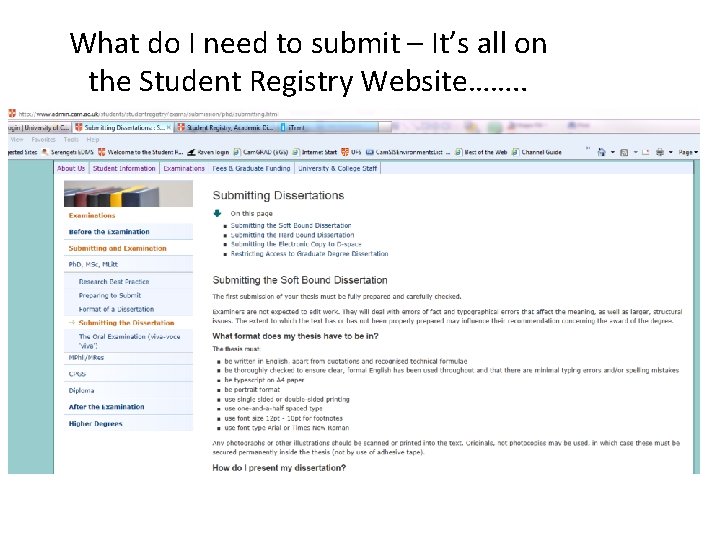Open Research Best Practice sidebar link

[114, 281]
